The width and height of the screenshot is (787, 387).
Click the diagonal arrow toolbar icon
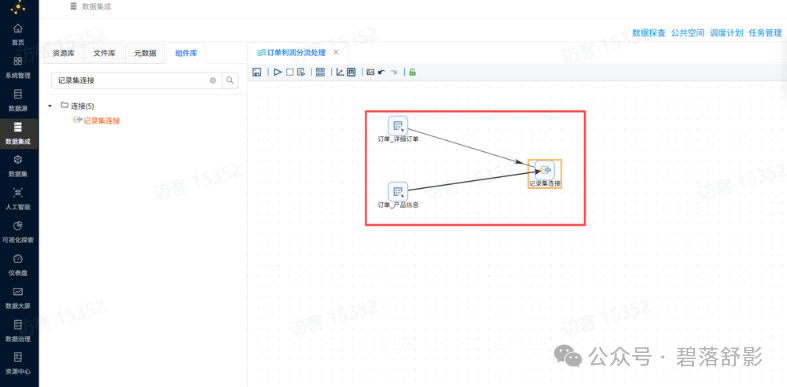[340, 72]
